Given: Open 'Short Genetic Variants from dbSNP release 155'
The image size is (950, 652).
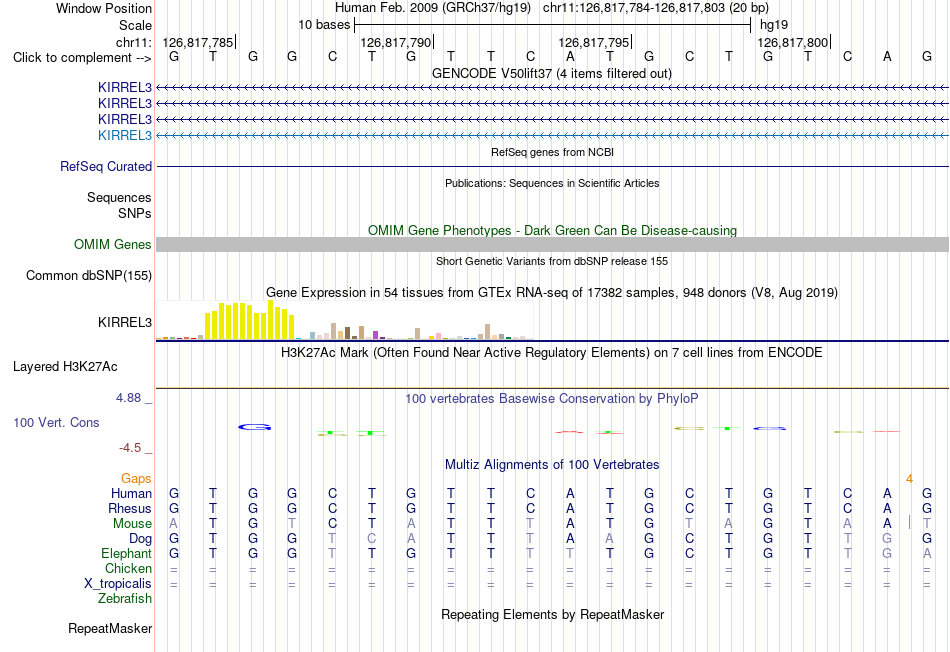Looking at the screenshot, I should click(552, 261).
